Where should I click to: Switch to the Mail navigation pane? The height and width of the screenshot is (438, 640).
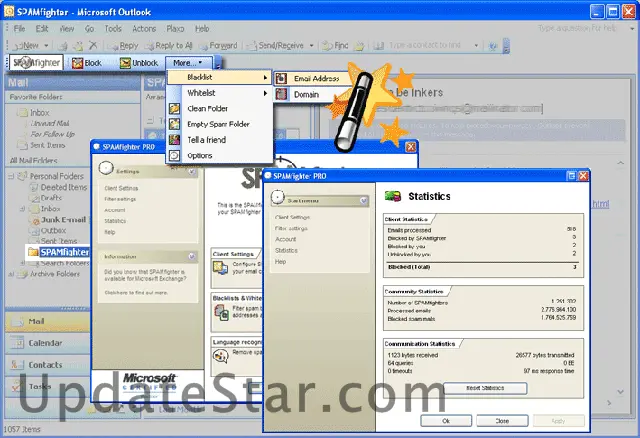pos(47,322)
